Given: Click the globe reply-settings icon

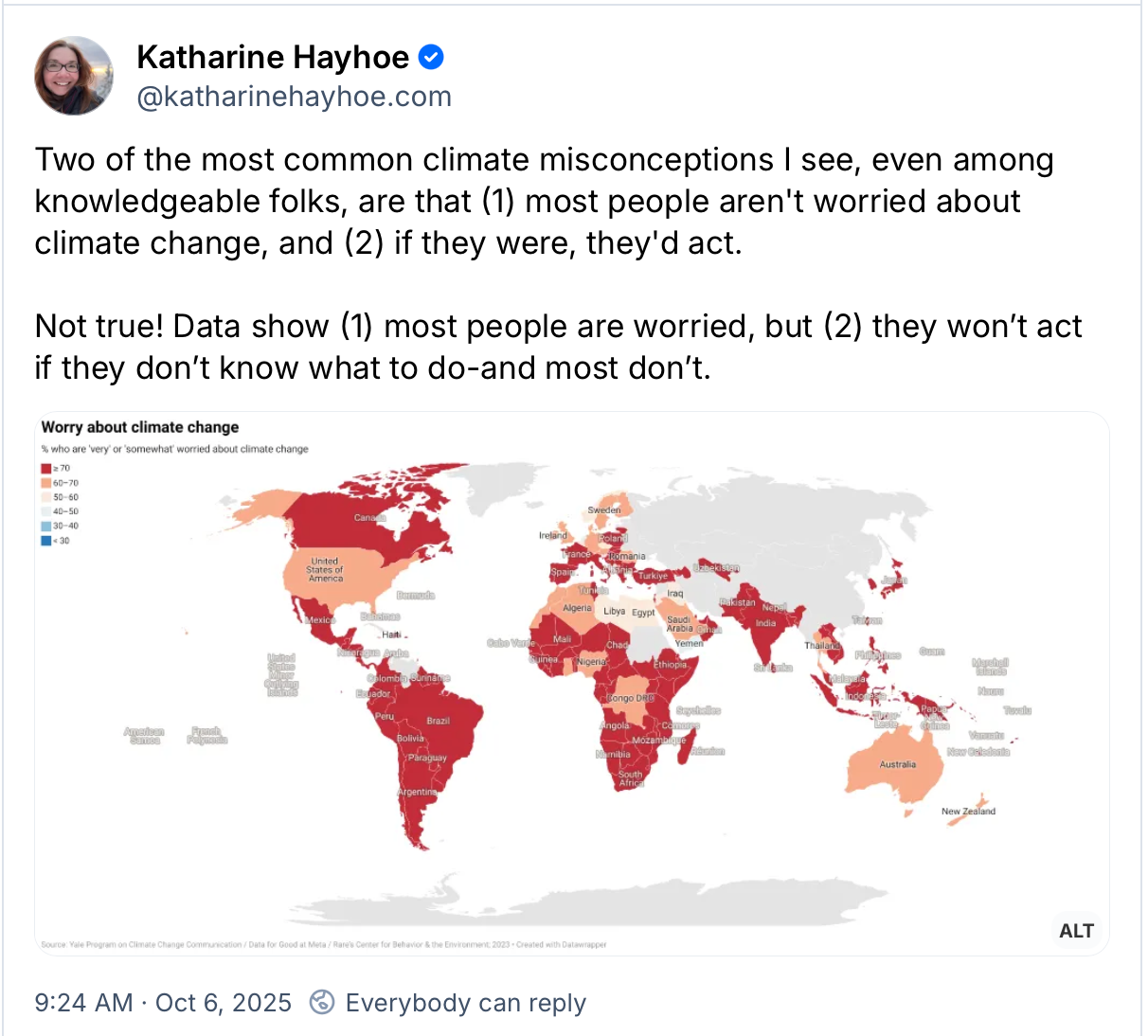Looking at the screenshot, I should pos(322,1002).
